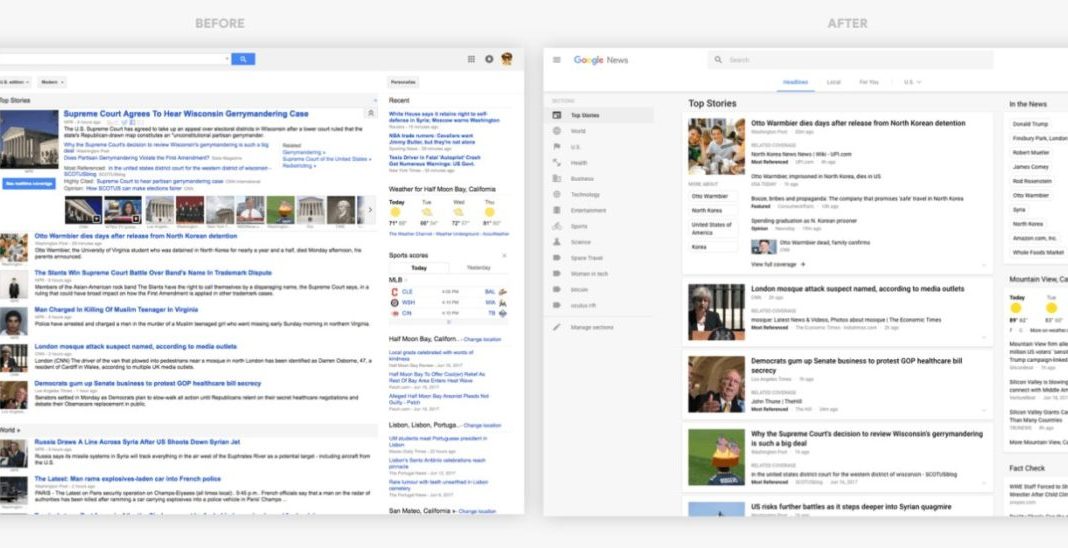Click the Gerrymandering related topic link
The image size is (1068, 548).
[x=304, y=152]
